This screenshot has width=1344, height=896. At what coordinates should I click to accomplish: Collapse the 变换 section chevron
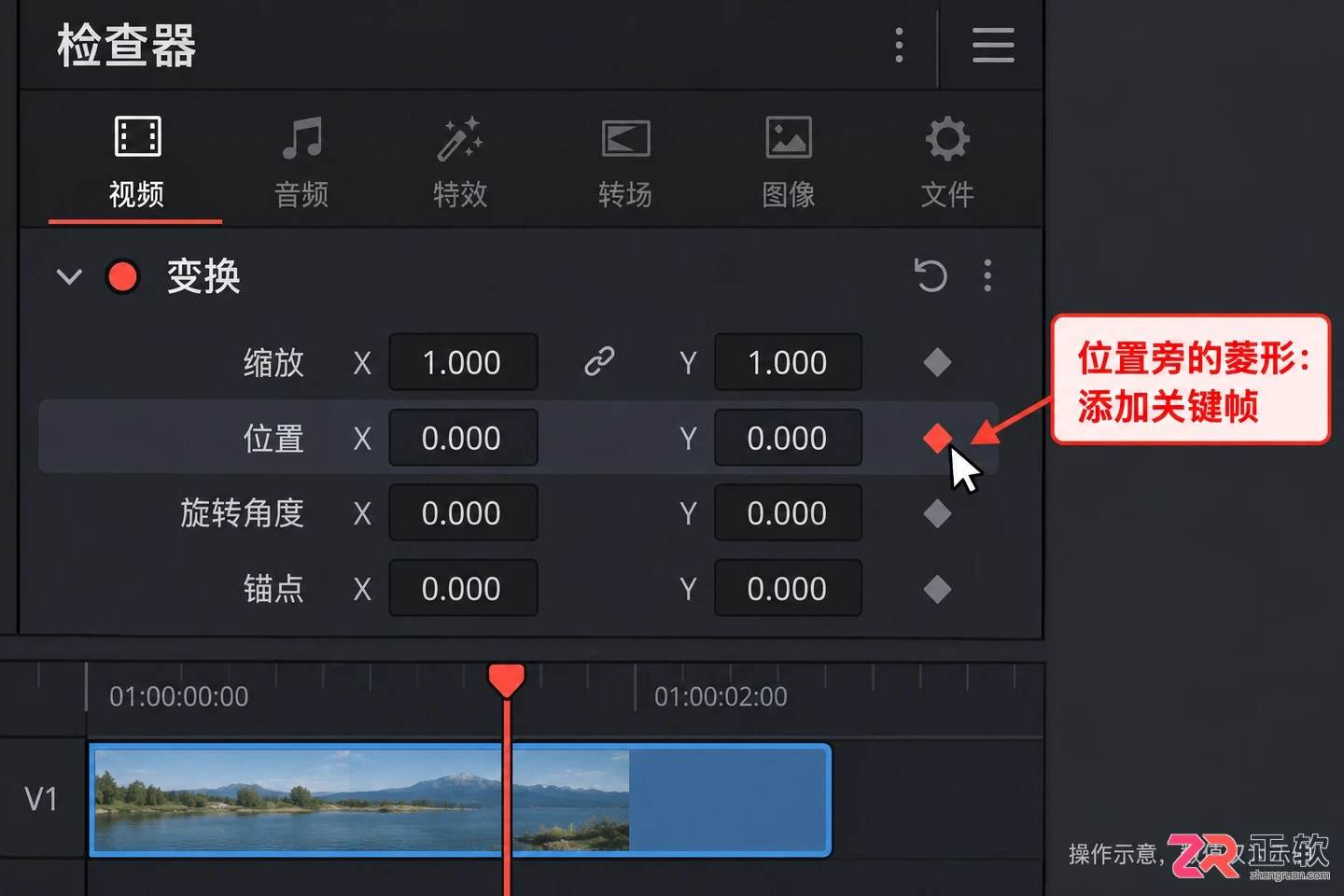pos(69,276)
